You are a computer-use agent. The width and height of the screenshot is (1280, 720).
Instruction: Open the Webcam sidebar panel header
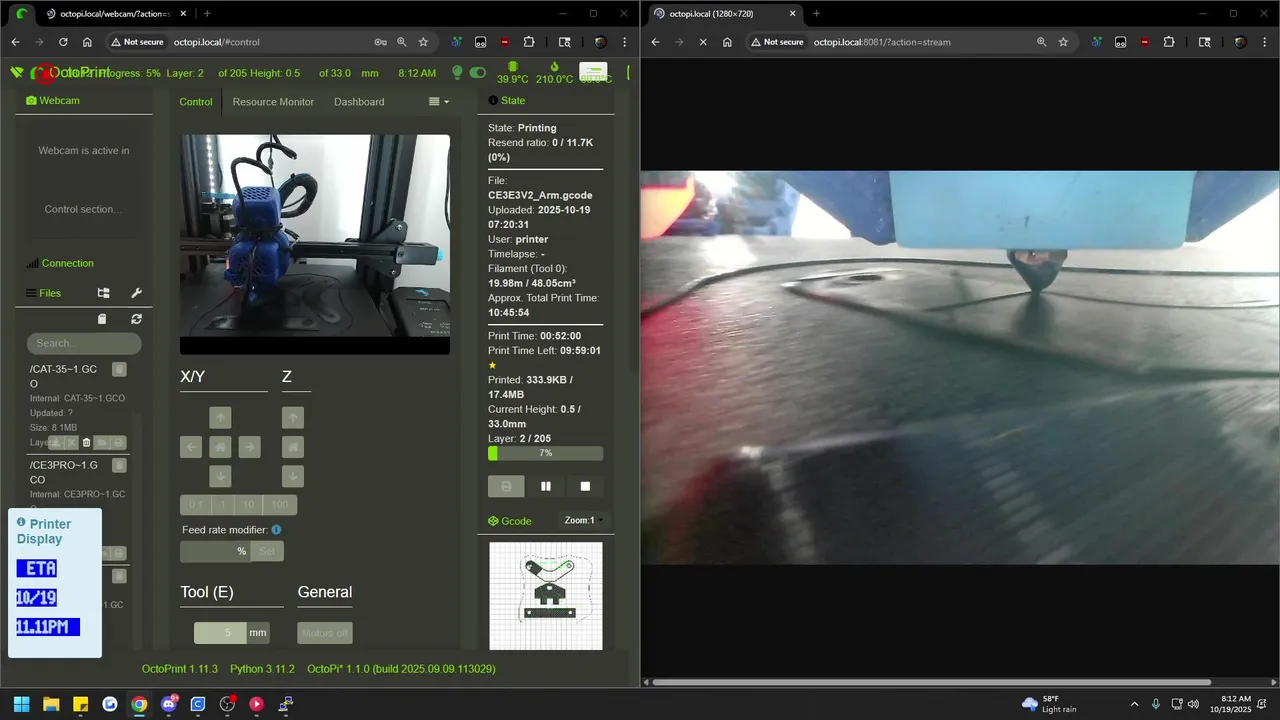point(53,101)
